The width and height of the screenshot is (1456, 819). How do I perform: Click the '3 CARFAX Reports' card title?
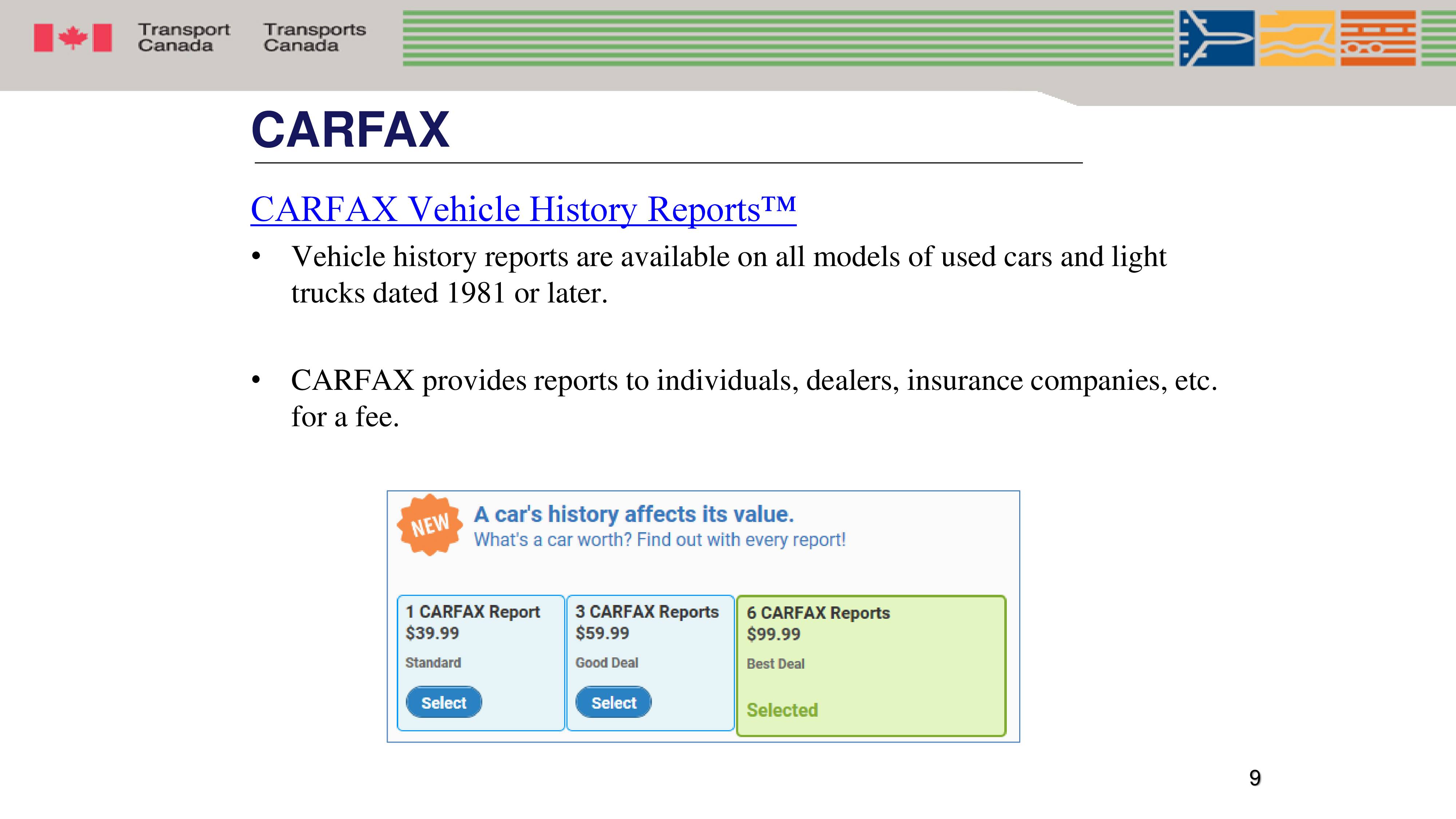click(x=647, y=612)
